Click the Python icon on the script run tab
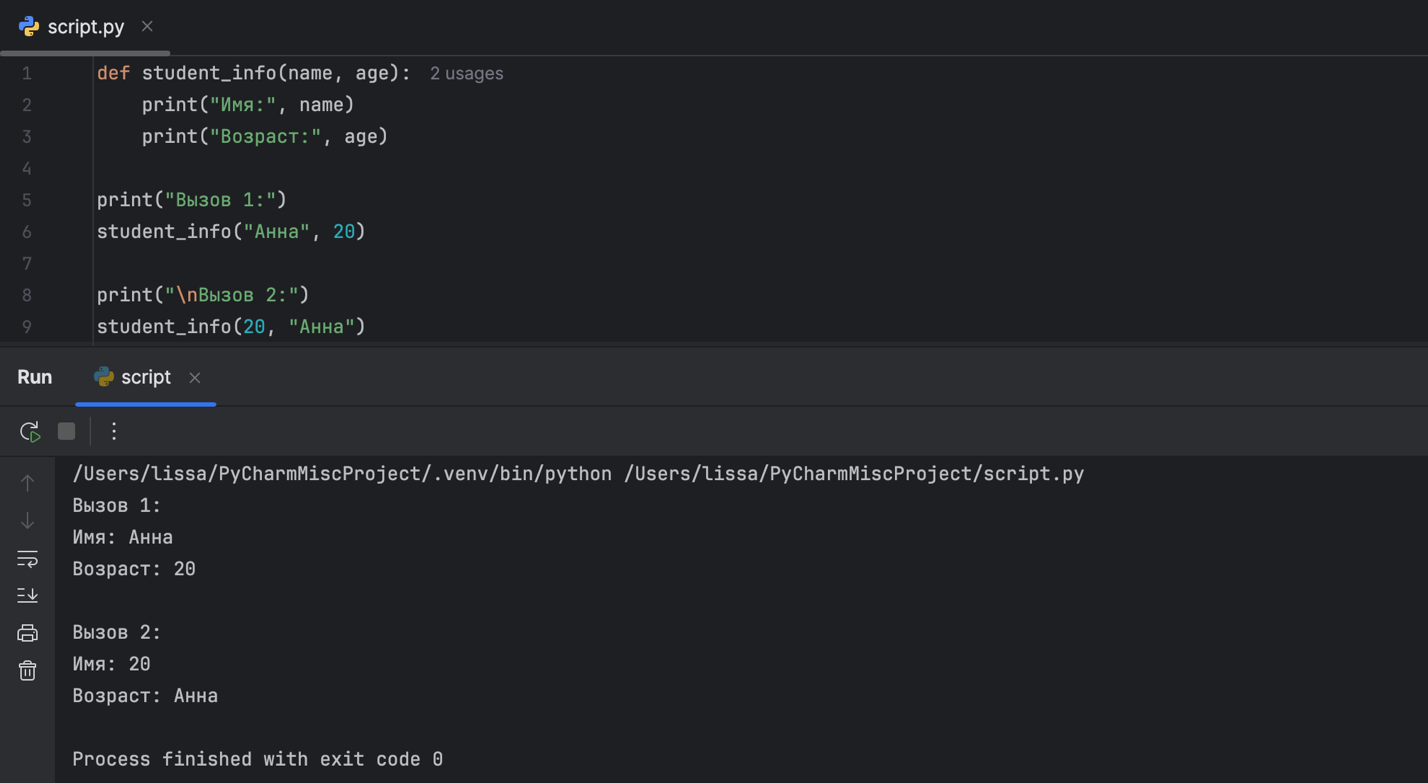1428x783 pixels. (x=103, y=377)
